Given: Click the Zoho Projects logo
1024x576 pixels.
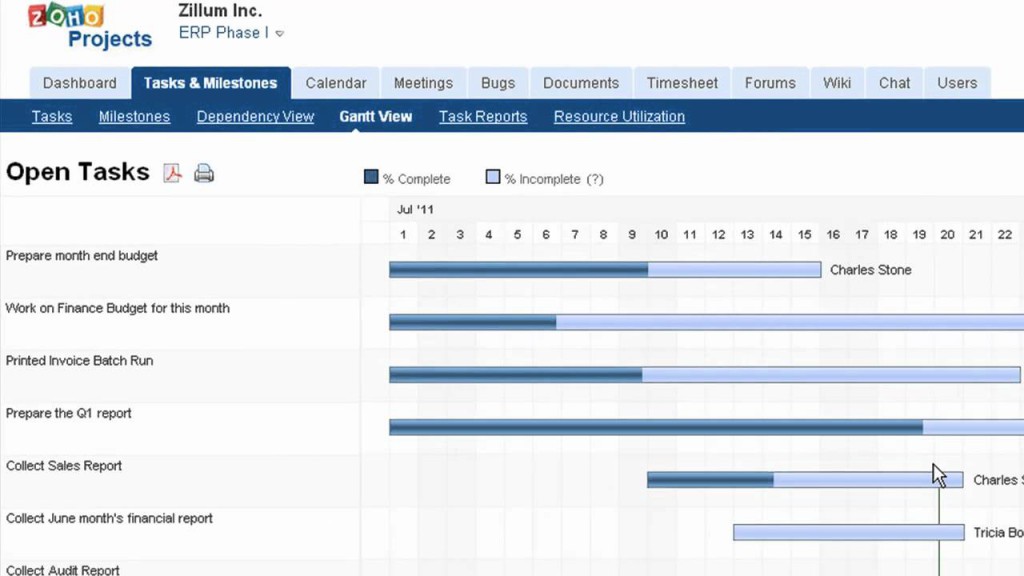Looking at the screenshot, I should tap(90, 25).
